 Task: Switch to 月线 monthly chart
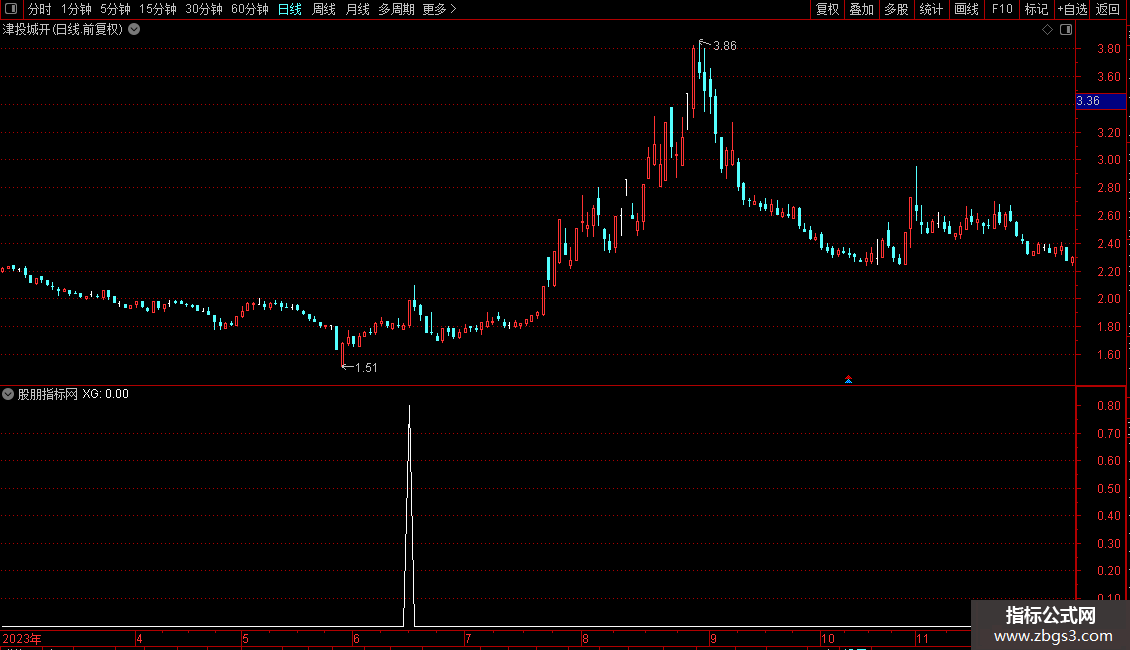point(357,9)
